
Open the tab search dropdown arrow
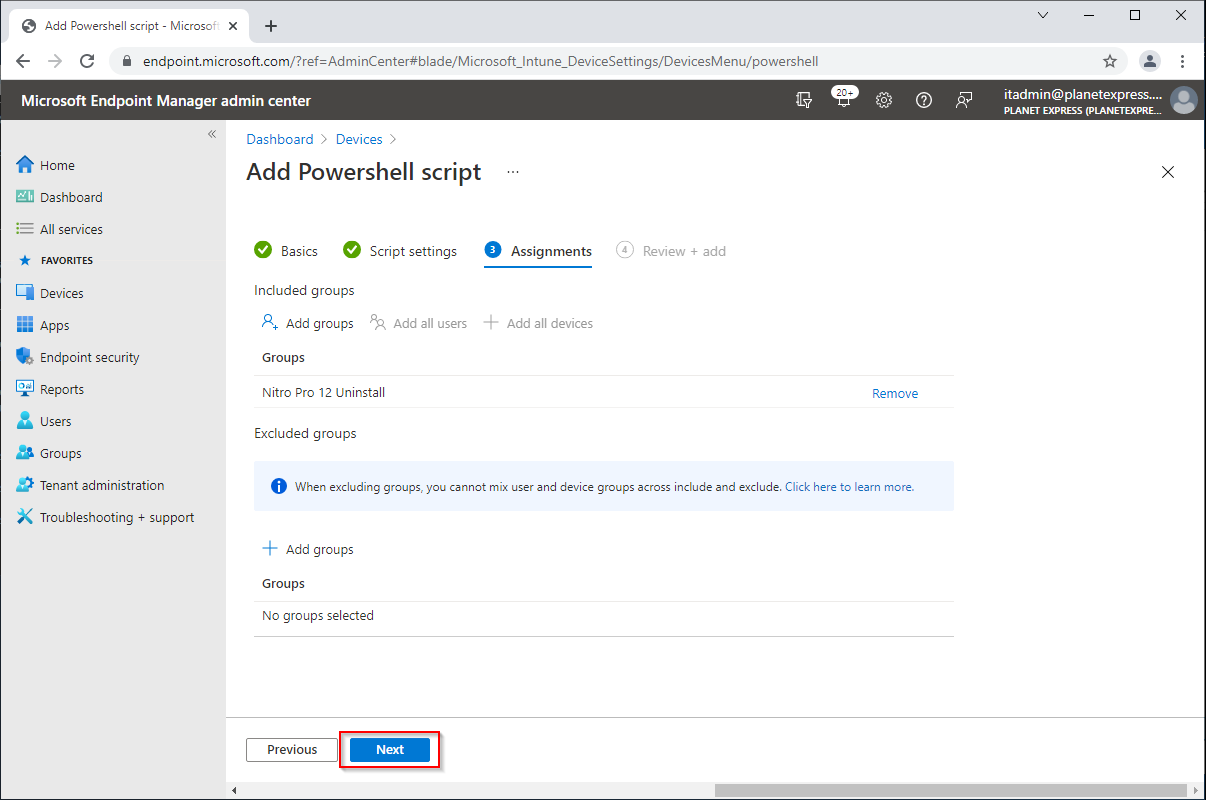point(1043,15)
